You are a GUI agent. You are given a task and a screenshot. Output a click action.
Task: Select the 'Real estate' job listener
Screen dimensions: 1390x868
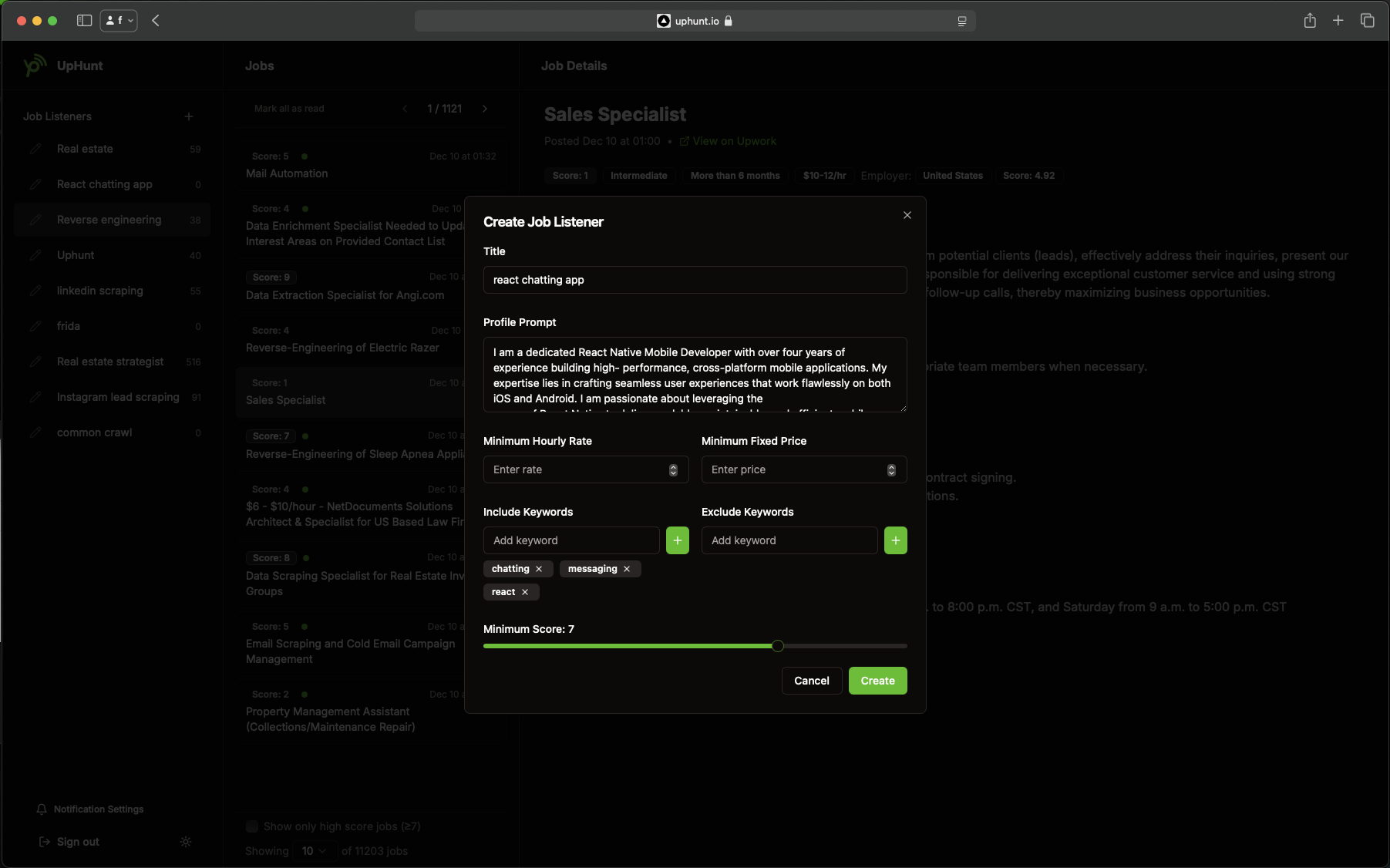coord(85,149)
